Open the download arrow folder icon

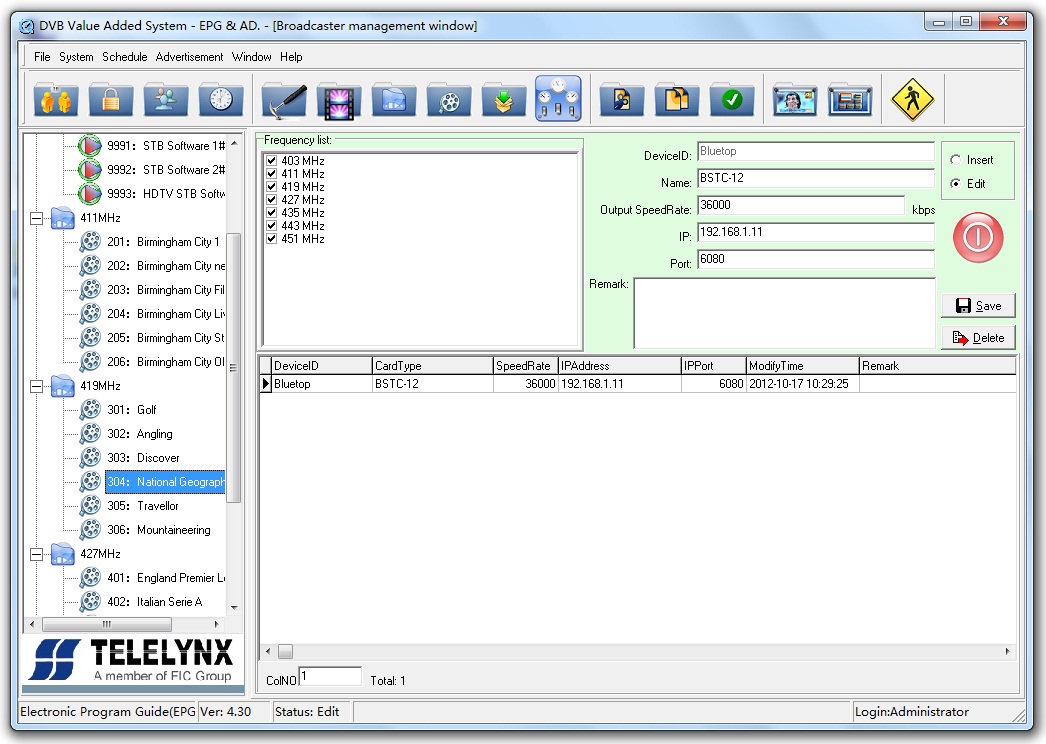pyautogui.click(x=504, y=100)
